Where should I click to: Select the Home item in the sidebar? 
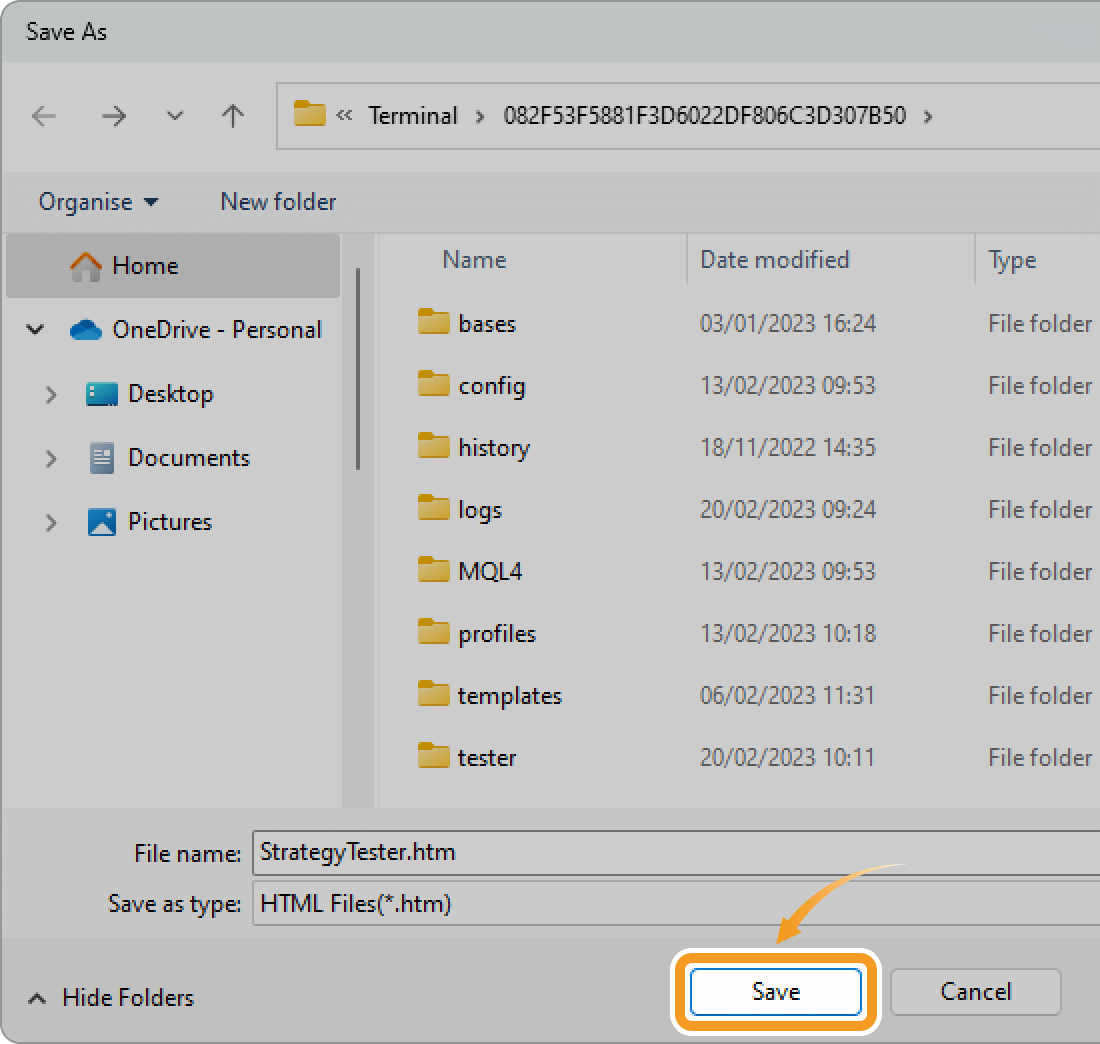point(145,265)
